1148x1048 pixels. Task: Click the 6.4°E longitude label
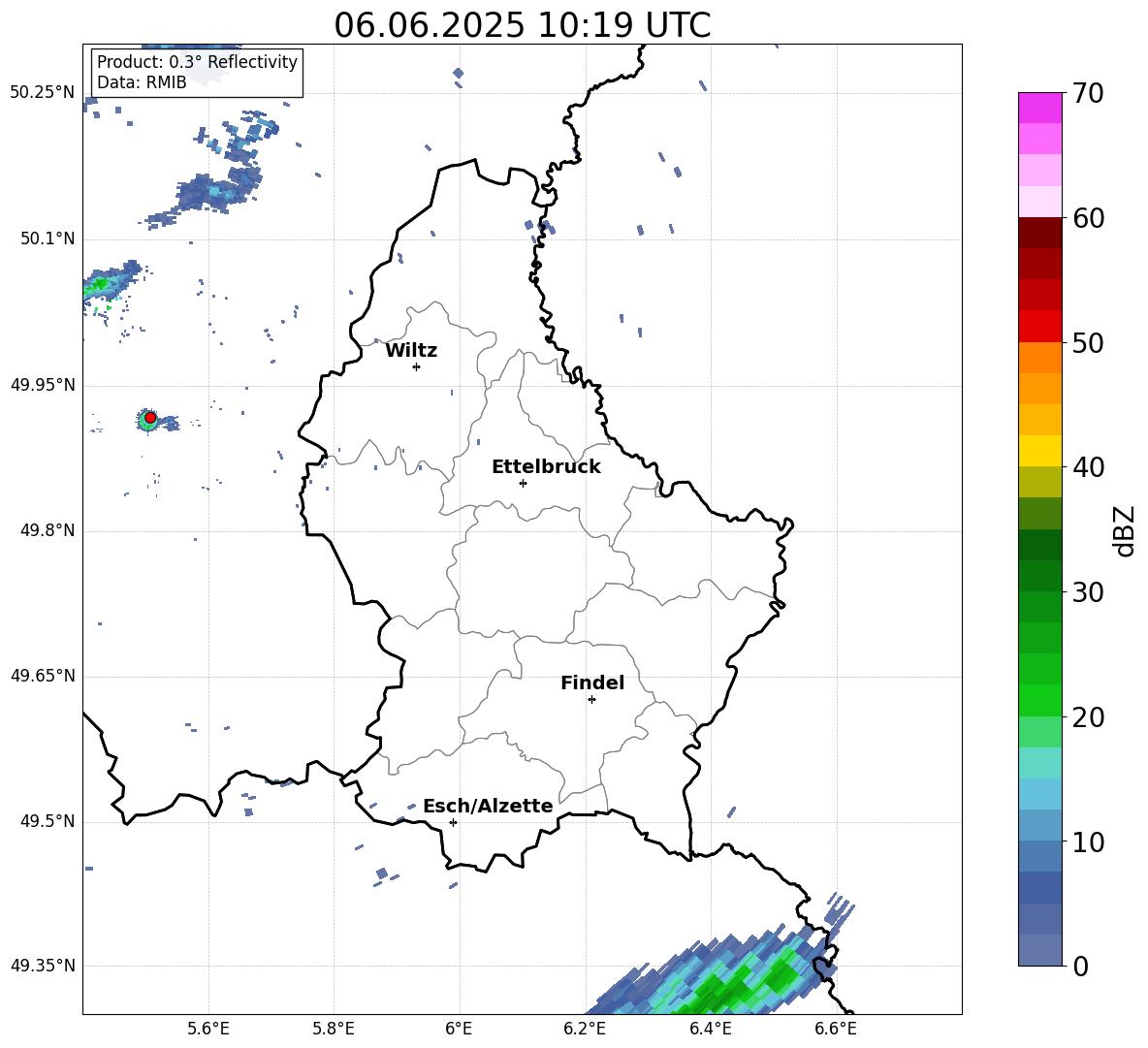[710, 1029]
